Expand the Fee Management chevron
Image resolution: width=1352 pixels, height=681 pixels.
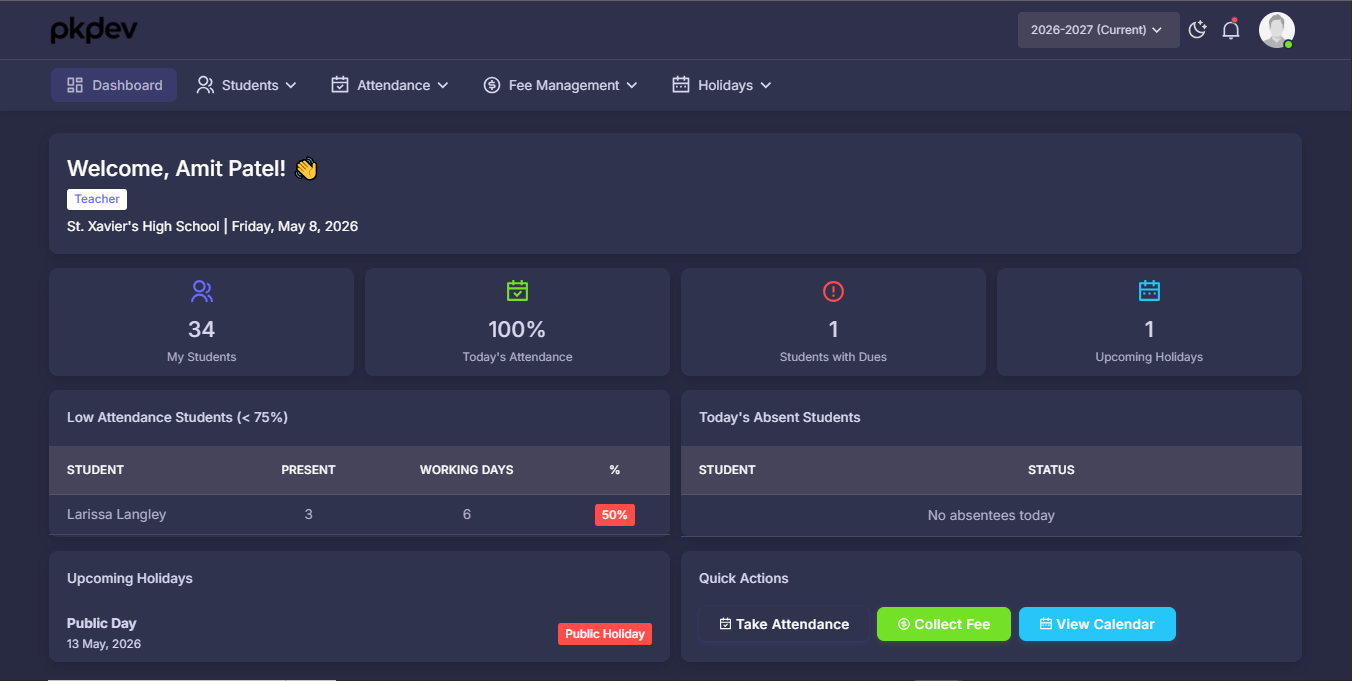(x=632, y=85)
